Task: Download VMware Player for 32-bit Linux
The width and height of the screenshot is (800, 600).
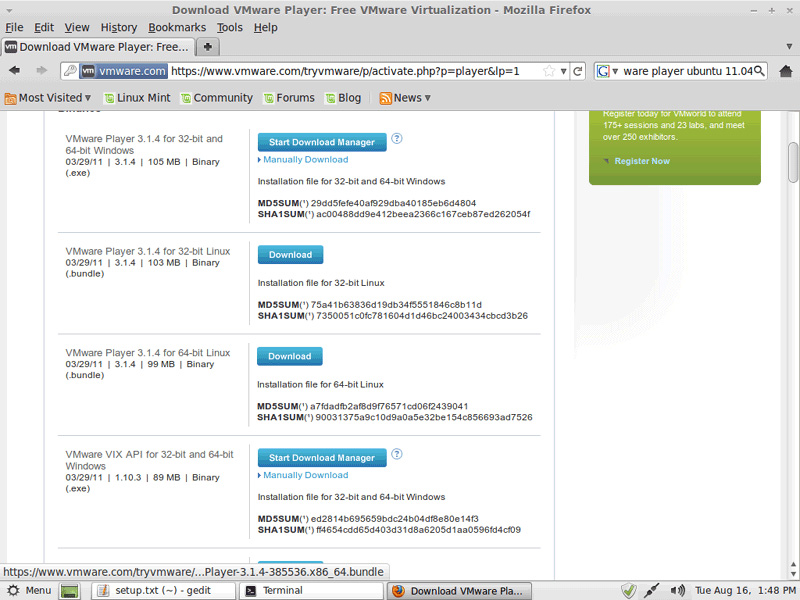Action: (290, 255)
